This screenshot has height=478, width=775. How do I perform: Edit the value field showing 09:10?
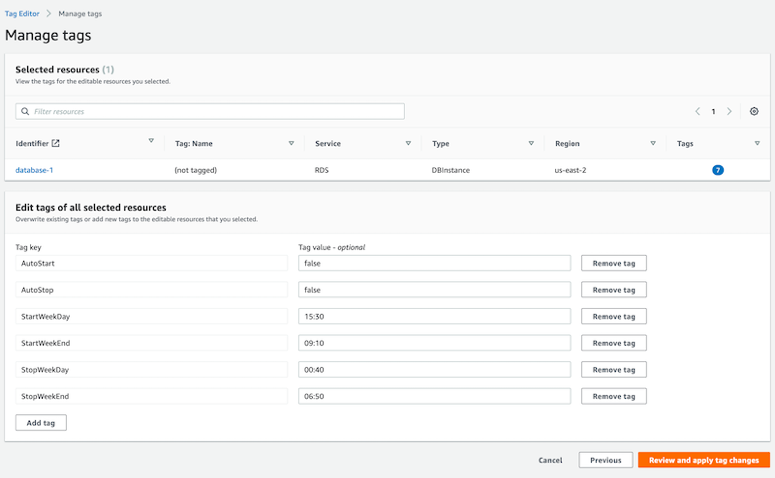(434, 343)
